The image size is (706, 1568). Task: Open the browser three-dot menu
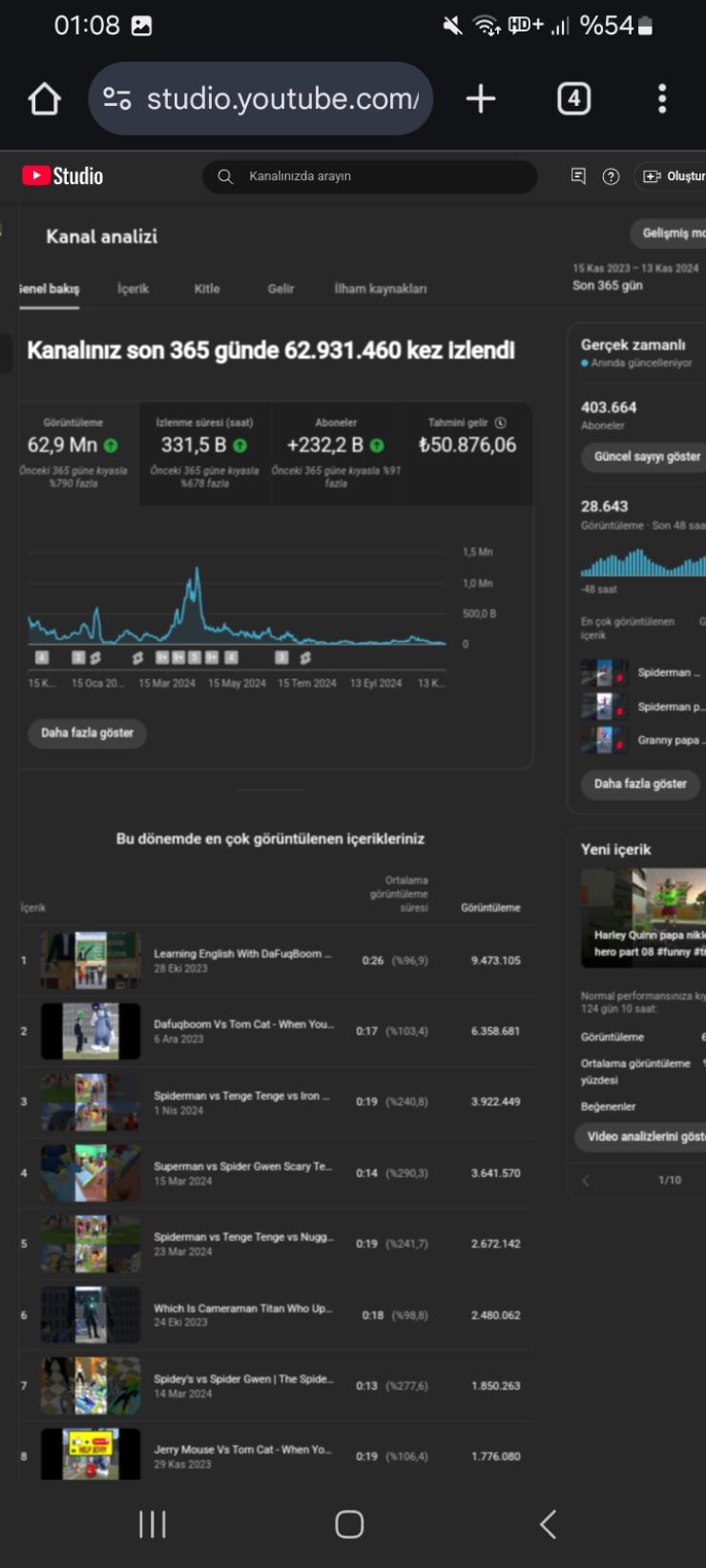pyautogui.click(x=662, y=98)
